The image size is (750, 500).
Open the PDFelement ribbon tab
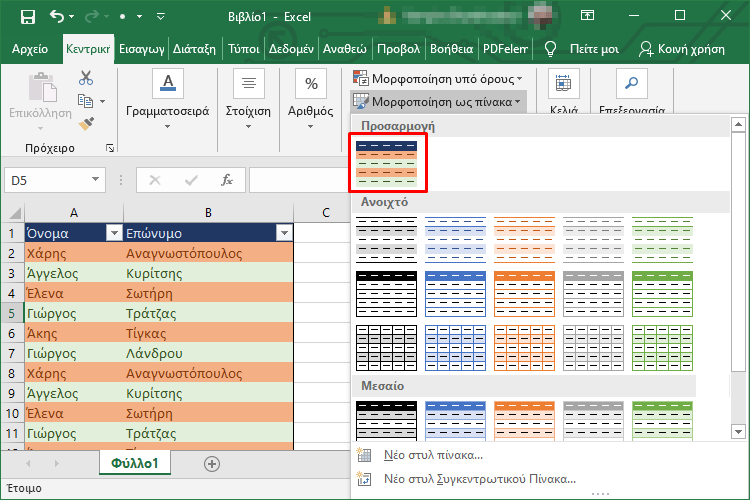tap(505, 49)
